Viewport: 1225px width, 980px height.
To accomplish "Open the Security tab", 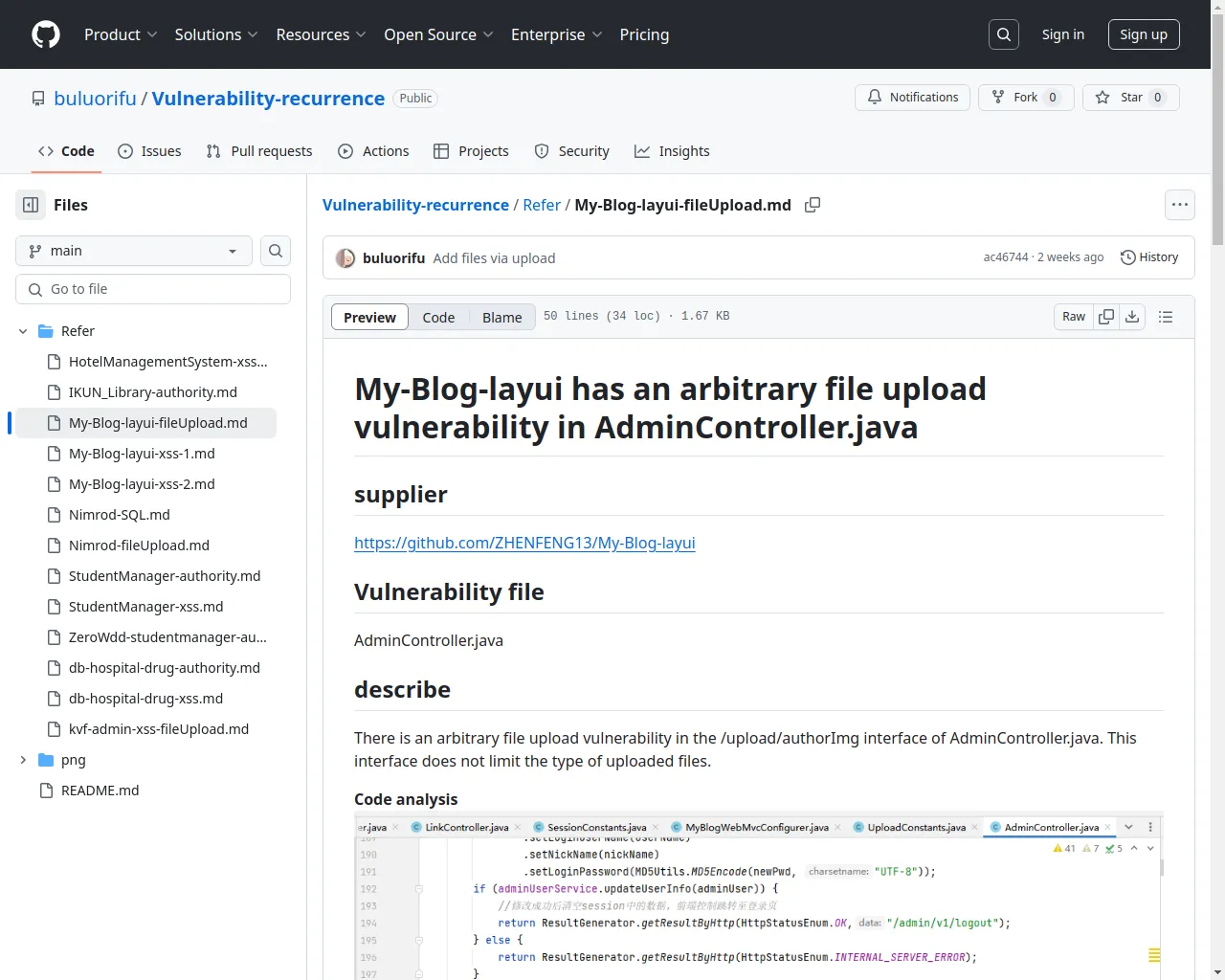I will click(x=571, y=151).
